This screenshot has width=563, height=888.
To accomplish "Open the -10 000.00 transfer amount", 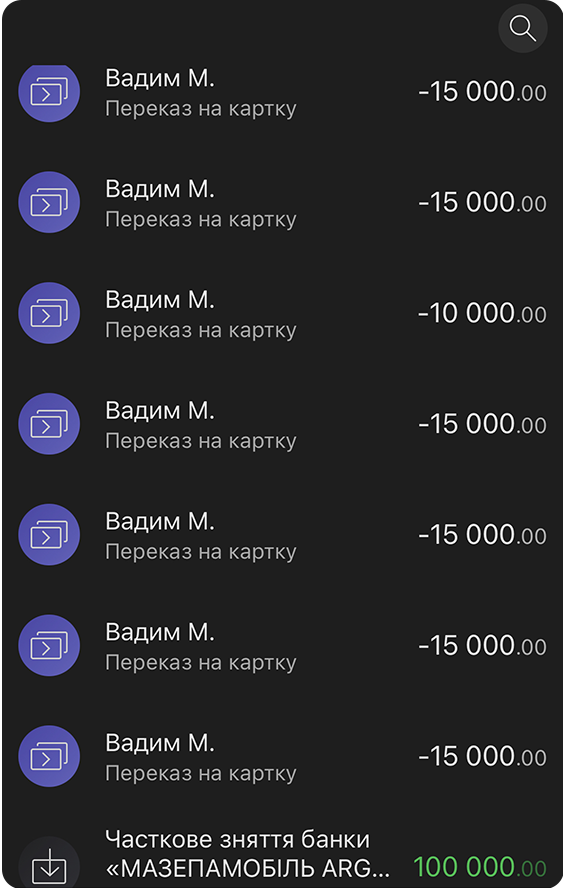I will tap(482, 313).
